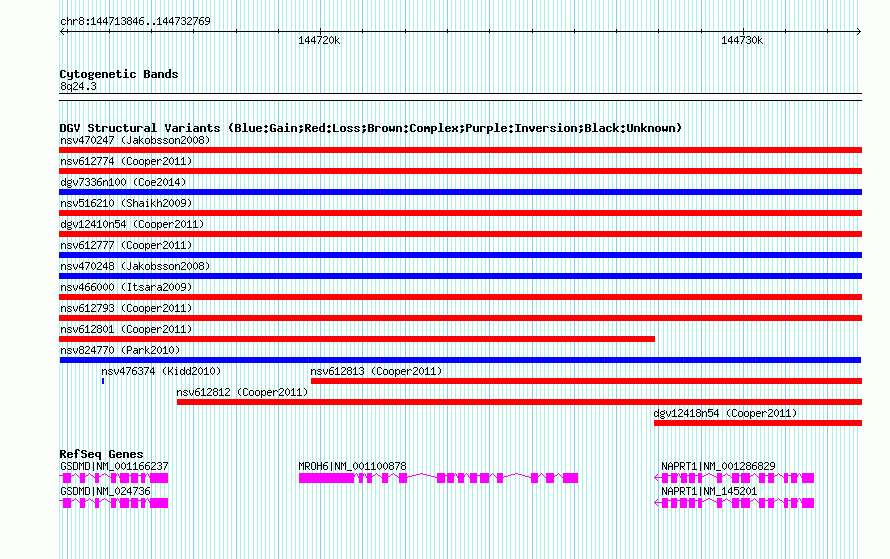The image size is (890, 559).
Task: Open the nsv612813 (Cooper2011) red bar
Action: 586,381
